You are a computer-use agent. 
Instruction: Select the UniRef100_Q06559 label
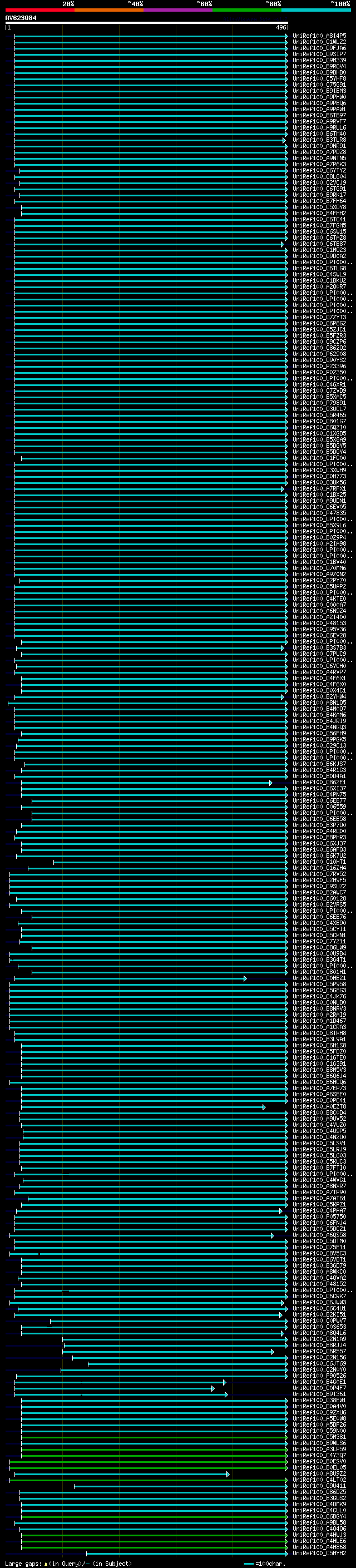click(x=319, y=807)
